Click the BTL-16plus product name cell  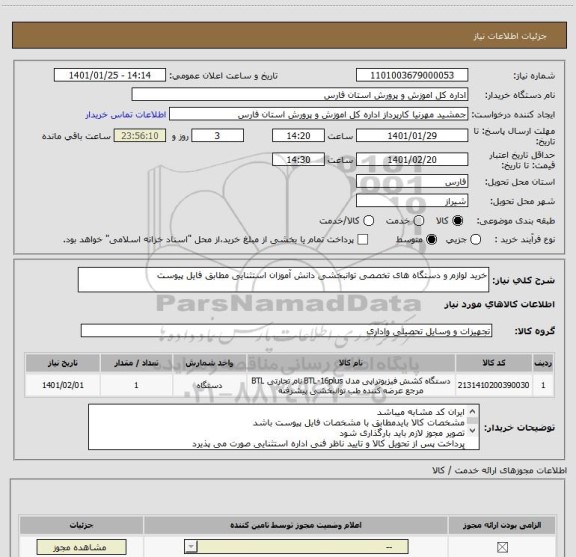[x=350, y=385]
